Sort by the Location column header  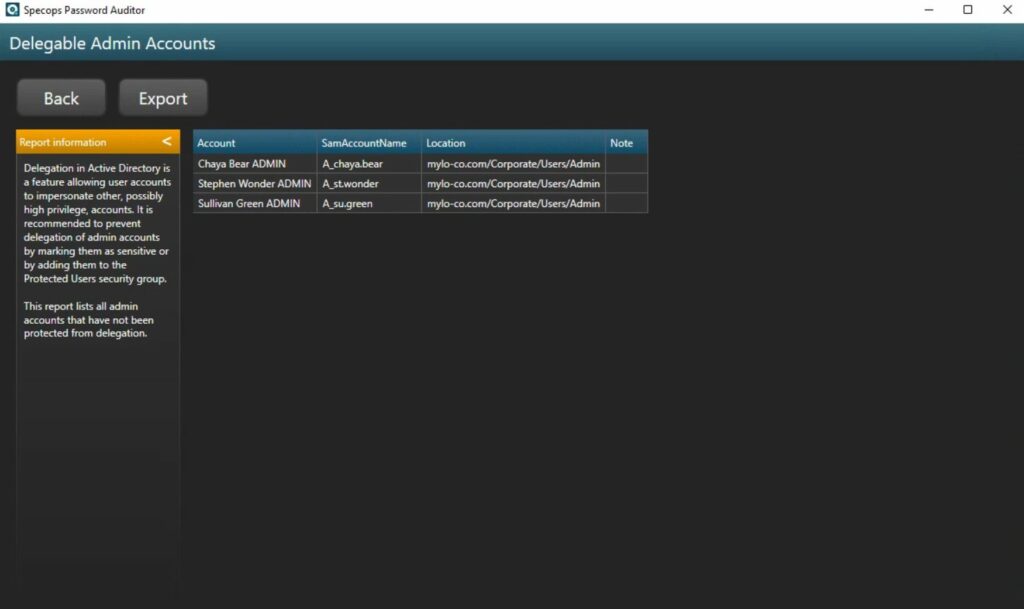pos(513,142)
